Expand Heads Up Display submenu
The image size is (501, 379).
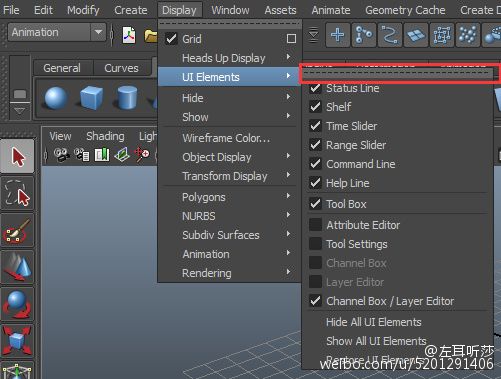230,58
